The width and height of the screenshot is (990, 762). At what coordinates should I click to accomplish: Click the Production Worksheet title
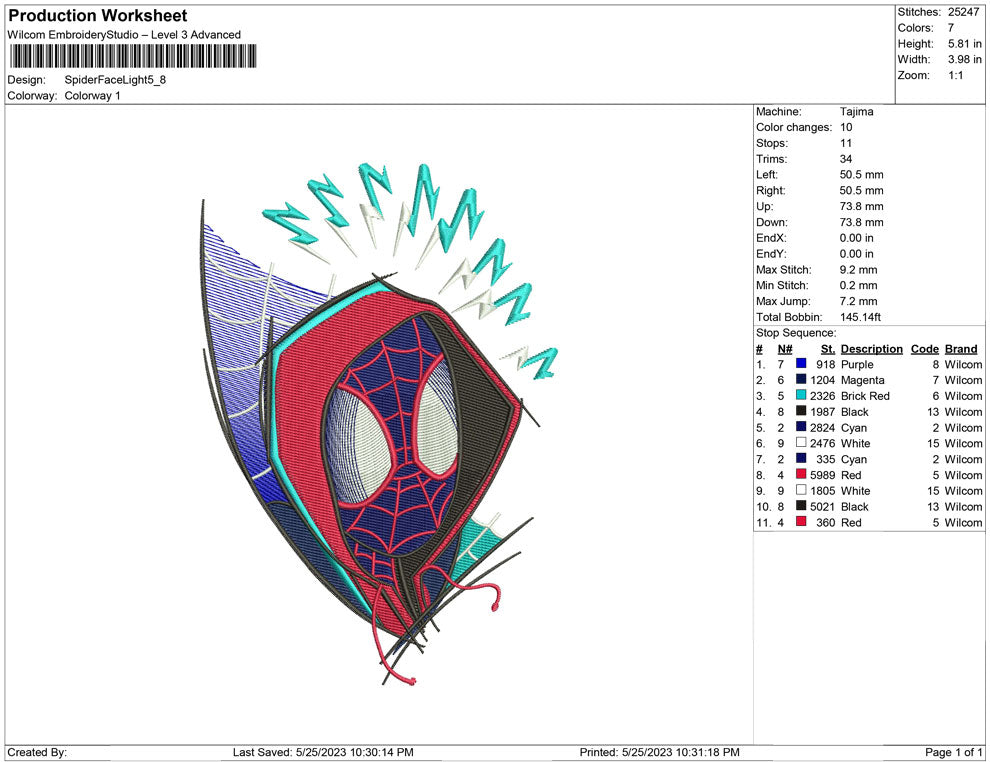(x=98, y=16)
